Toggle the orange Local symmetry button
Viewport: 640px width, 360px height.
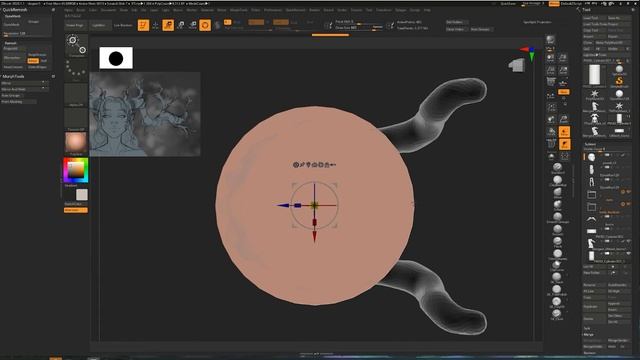(x=564, y=92)
